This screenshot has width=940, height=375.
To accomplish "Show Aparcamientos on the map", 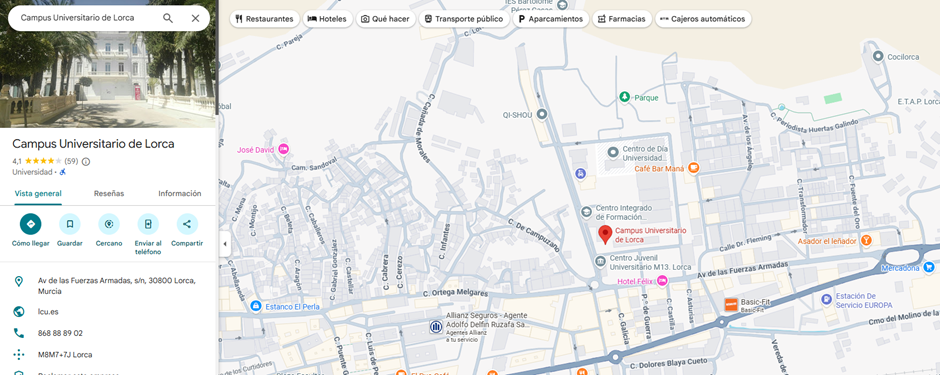I will click(550, 19).
